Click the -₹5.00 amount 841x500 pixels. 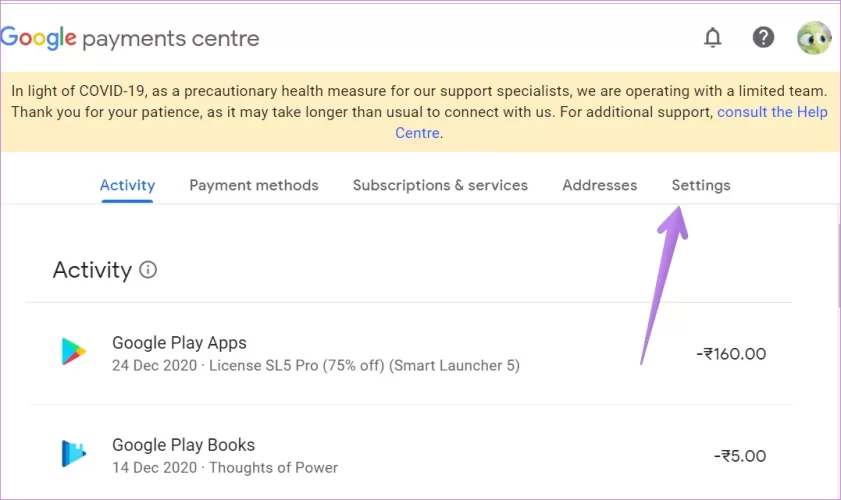point(740,455)
